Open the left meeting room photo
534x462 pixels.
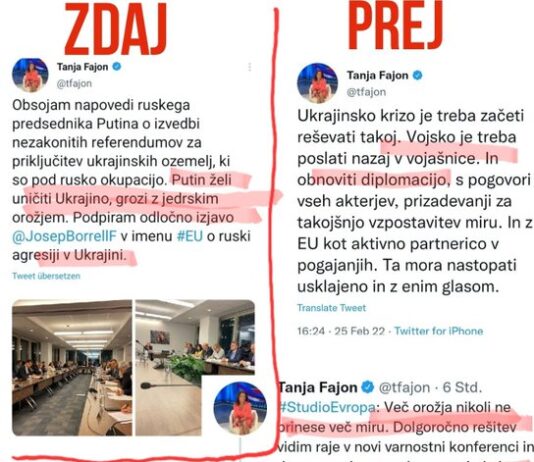coord(72,368)
